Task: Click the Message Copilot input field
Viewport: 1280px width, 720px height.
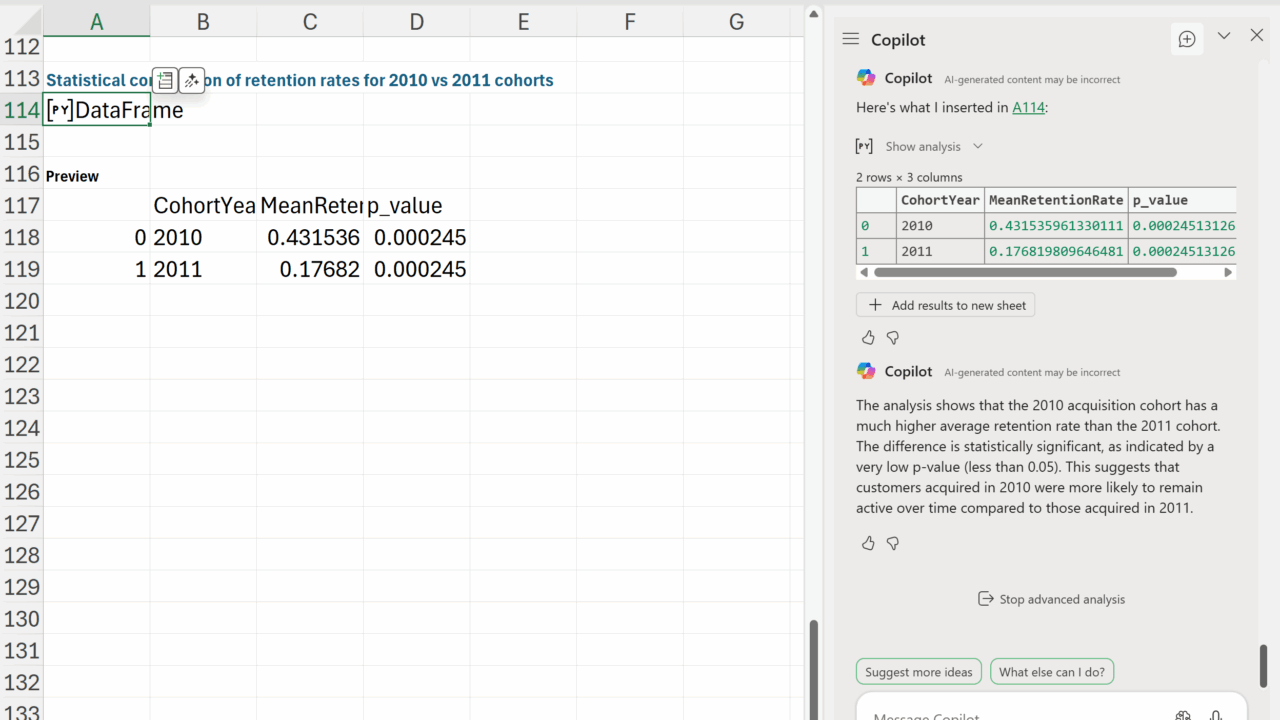Action: [x=1010, y=712]
